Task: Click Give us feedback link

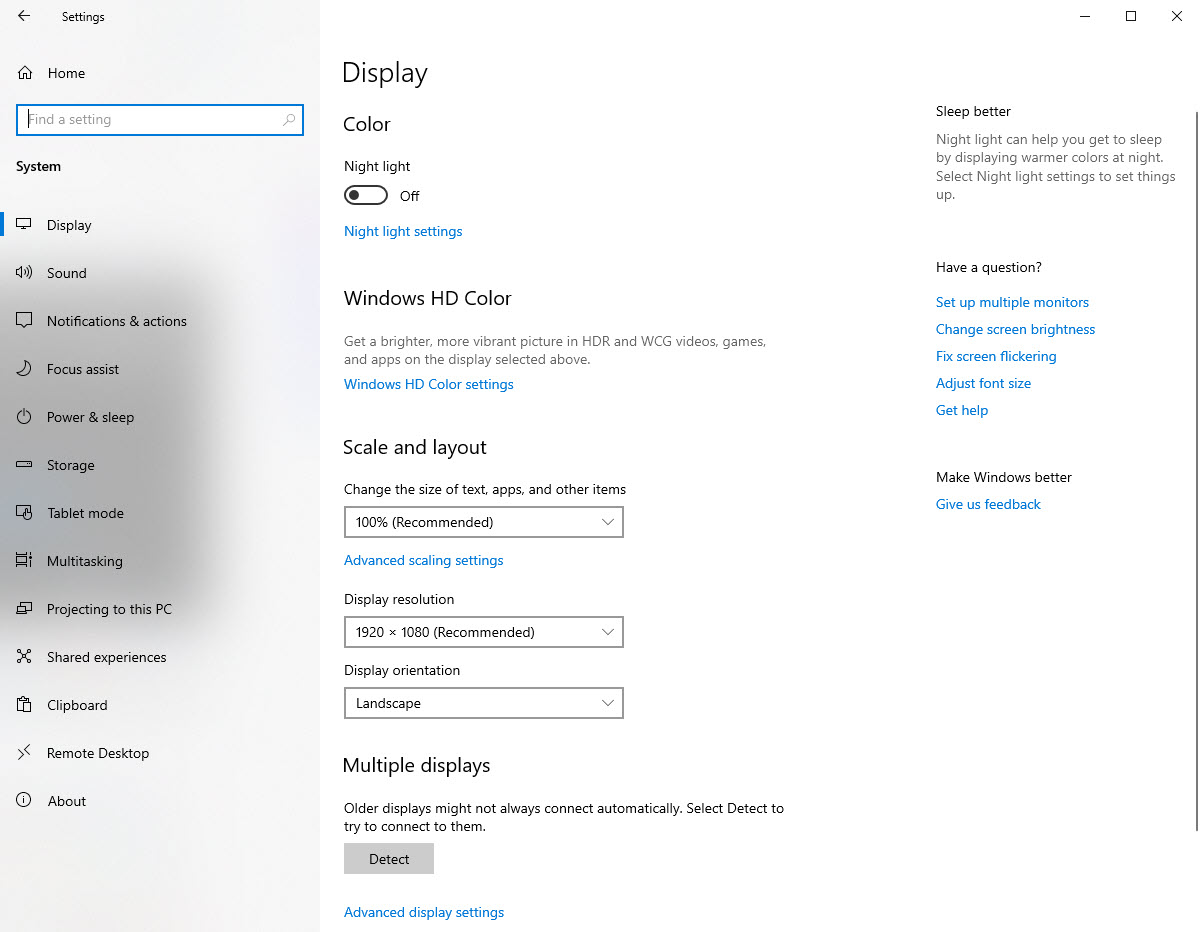Action: tap(988, 504)
